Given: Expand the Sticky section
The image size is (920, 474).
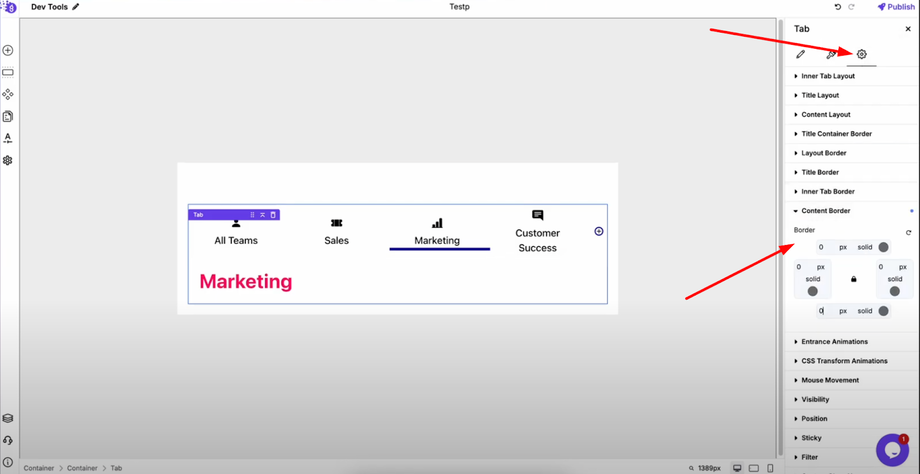Looking at the screenshot, I should pos(853,438).
